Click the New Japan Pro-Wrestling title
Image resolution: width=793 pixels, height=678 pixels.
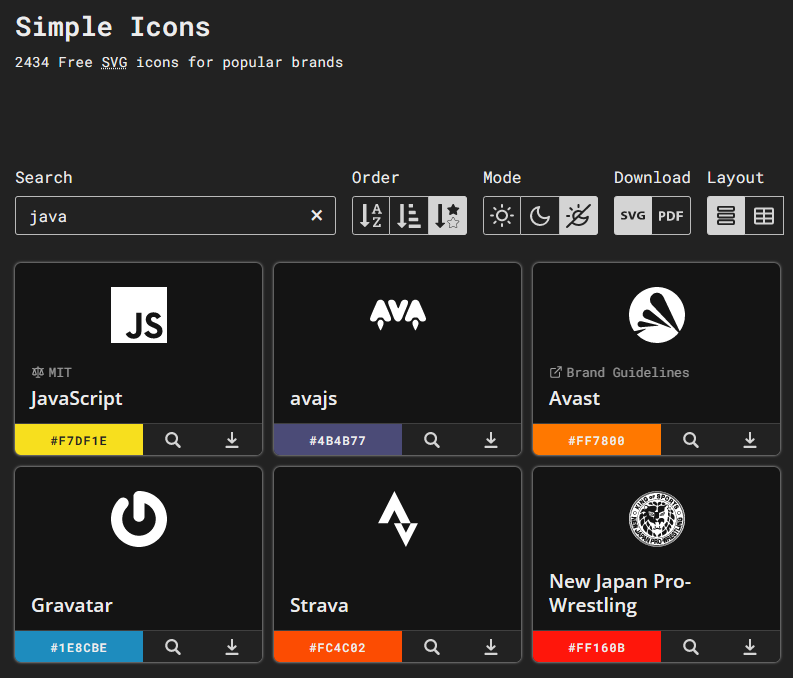coord(620,594)
